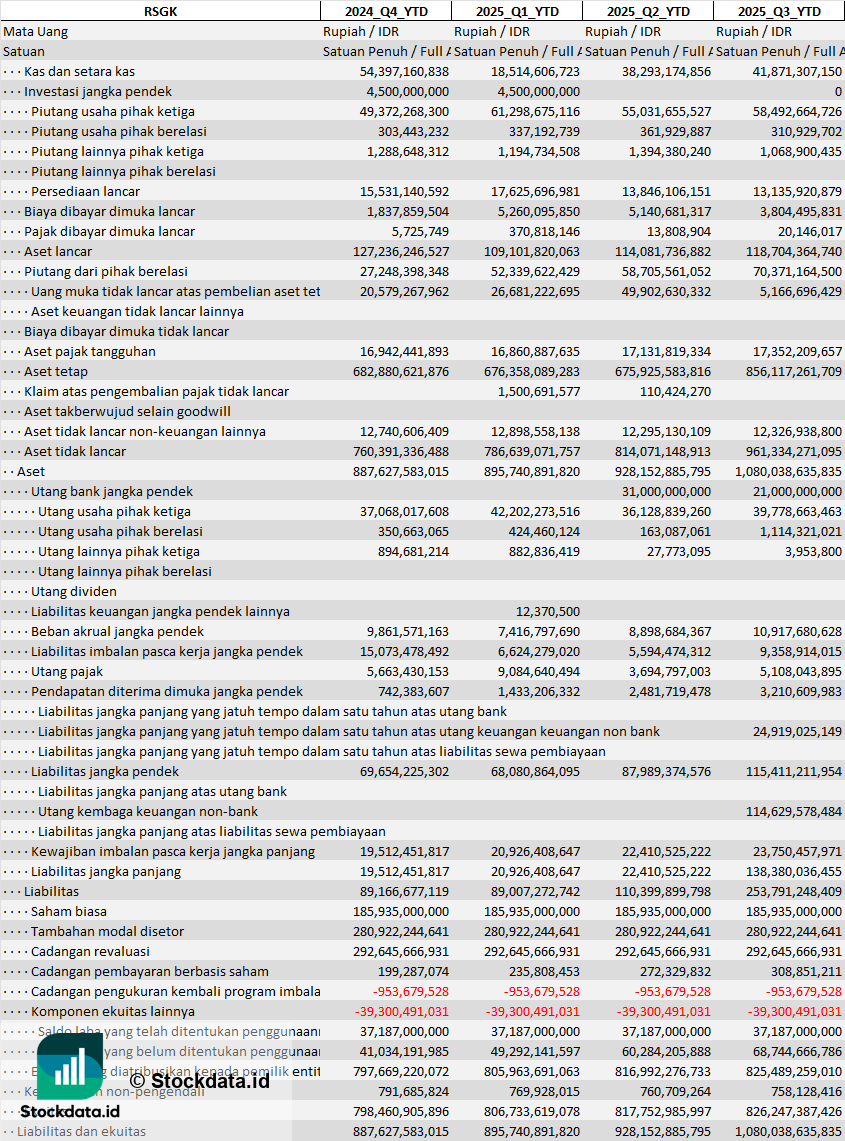Select Utang kembaga keuangan non-bank label
Image resolution: width=845 pixels, height=1141 pixels.
tap(148, 812)
